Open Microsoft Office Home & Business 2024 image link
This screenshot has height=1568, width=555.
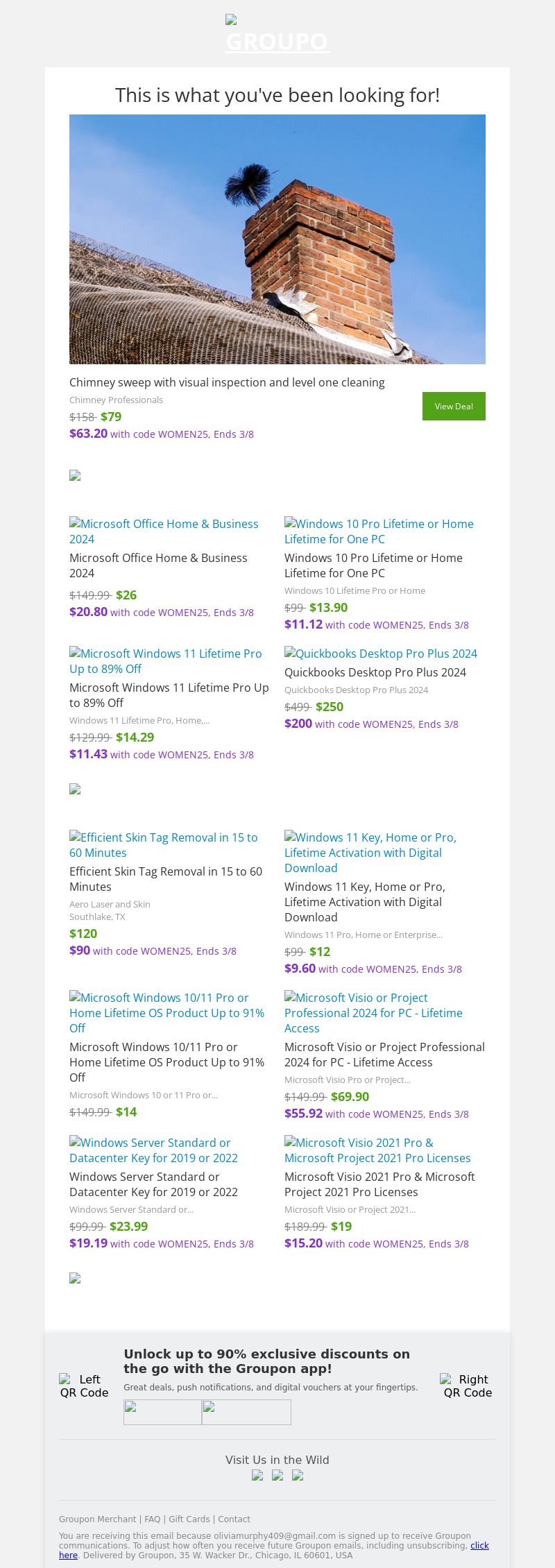[x=164, y=531]
